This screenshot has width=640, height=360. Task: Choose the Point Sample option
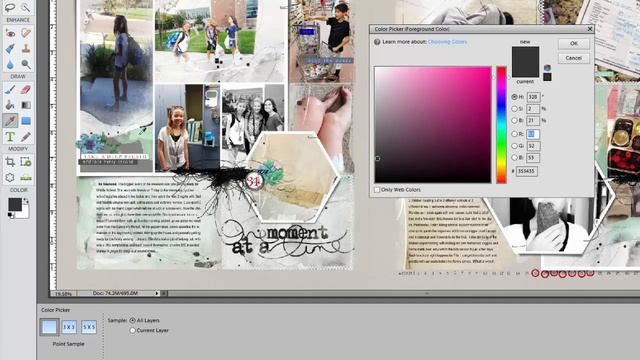click(x=49, y=327)
